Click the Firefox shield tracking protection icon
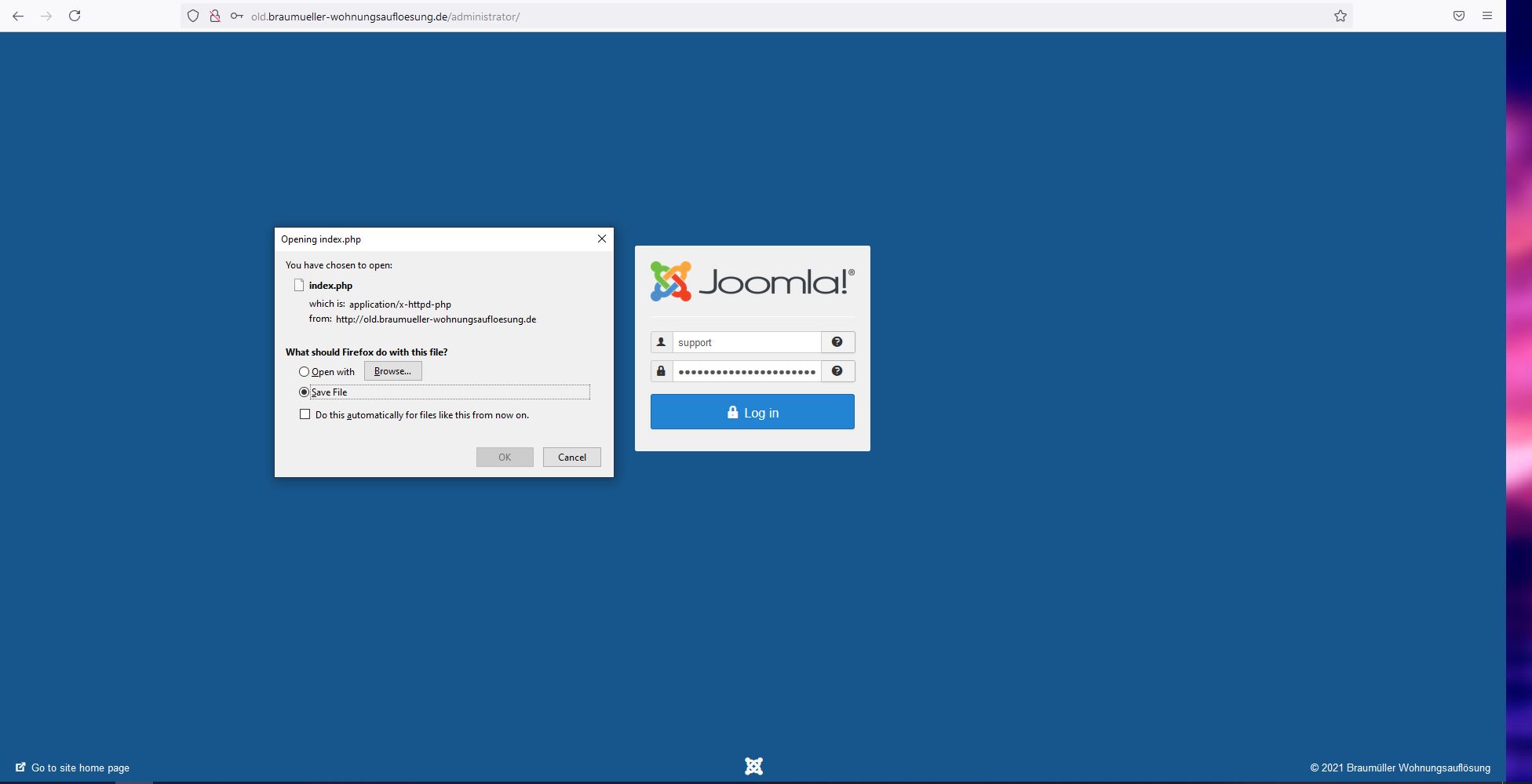This screenshot has width=1532, height=784. coord(192,15)
